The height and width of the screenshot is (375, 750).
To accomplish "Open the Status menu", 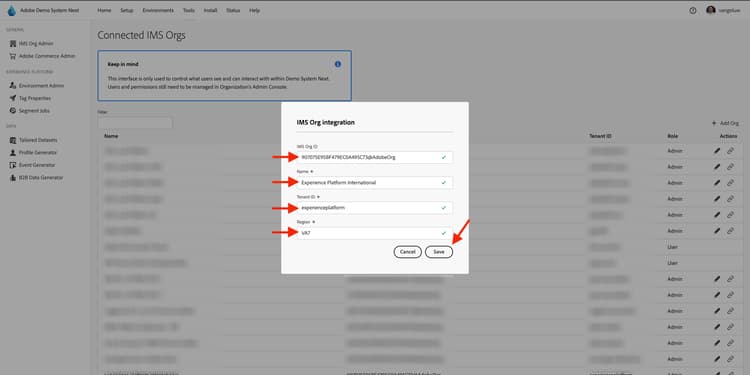I will [x=233, y=11].
